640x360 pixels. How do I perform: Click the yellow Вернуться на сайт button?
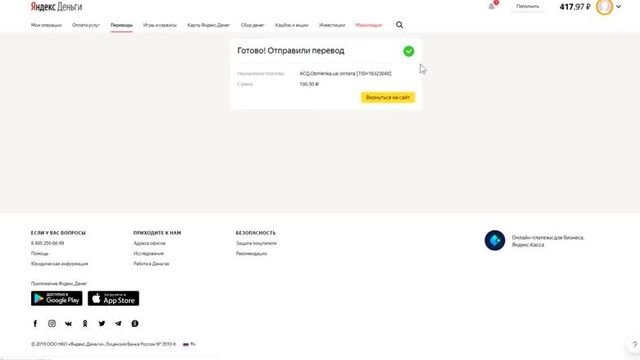[388, 98]
